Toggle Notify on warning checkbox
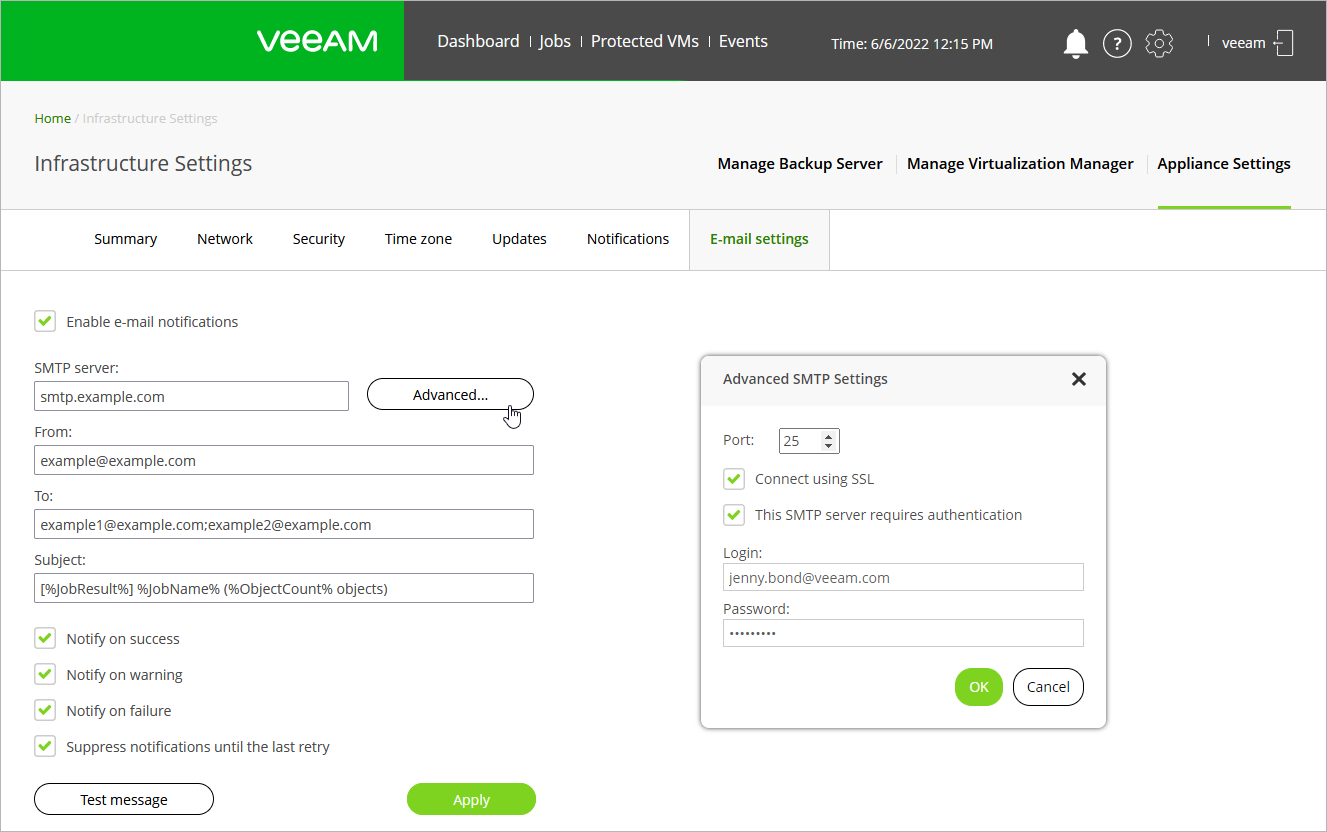The width and height of the screenshot is (1327, 832). (x=45, y=674)
